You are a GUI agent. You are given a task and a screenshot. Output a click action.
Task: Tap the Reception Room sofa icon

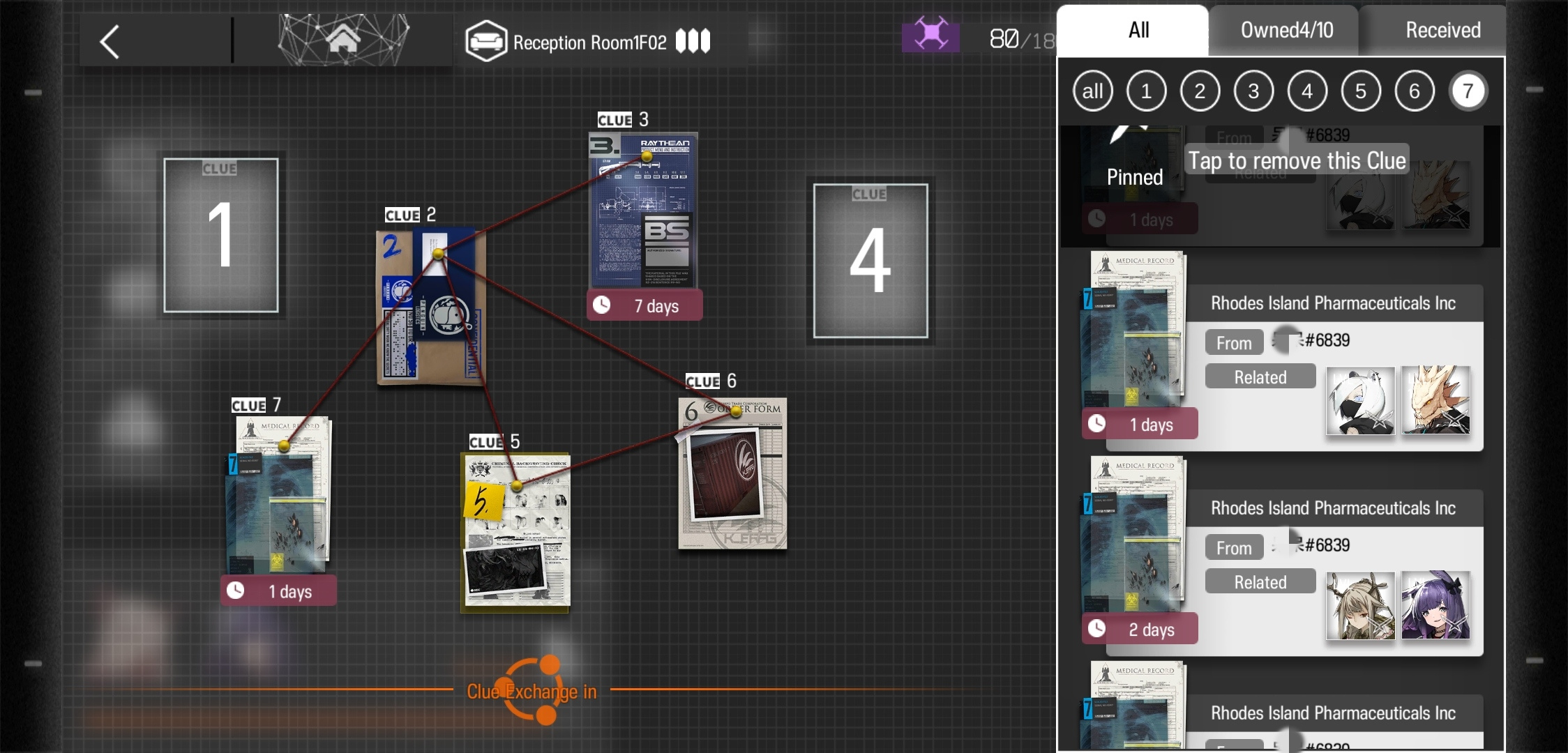486,41
